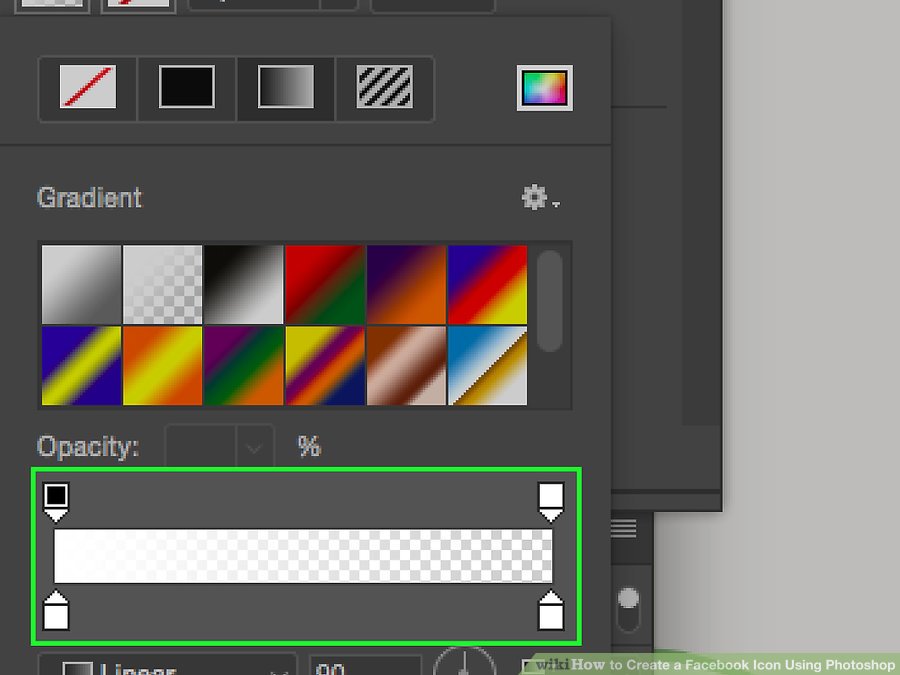Choose the solid color fill type
Screen dimensions: 900x675
point(185,87)
